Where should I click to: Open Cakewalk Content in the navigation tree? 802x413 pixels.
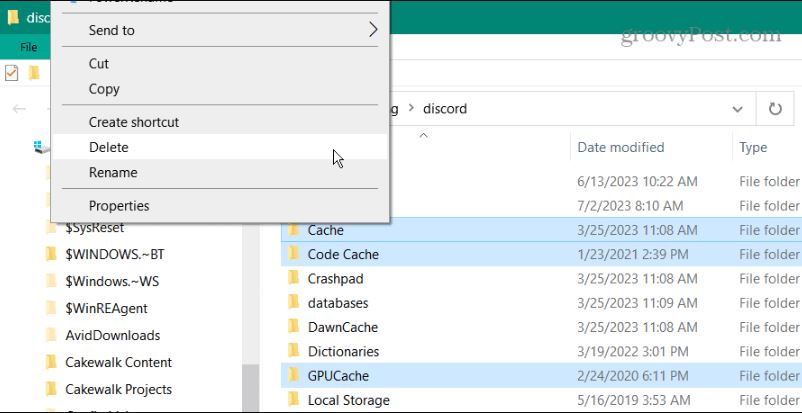[x=118, y=362]
